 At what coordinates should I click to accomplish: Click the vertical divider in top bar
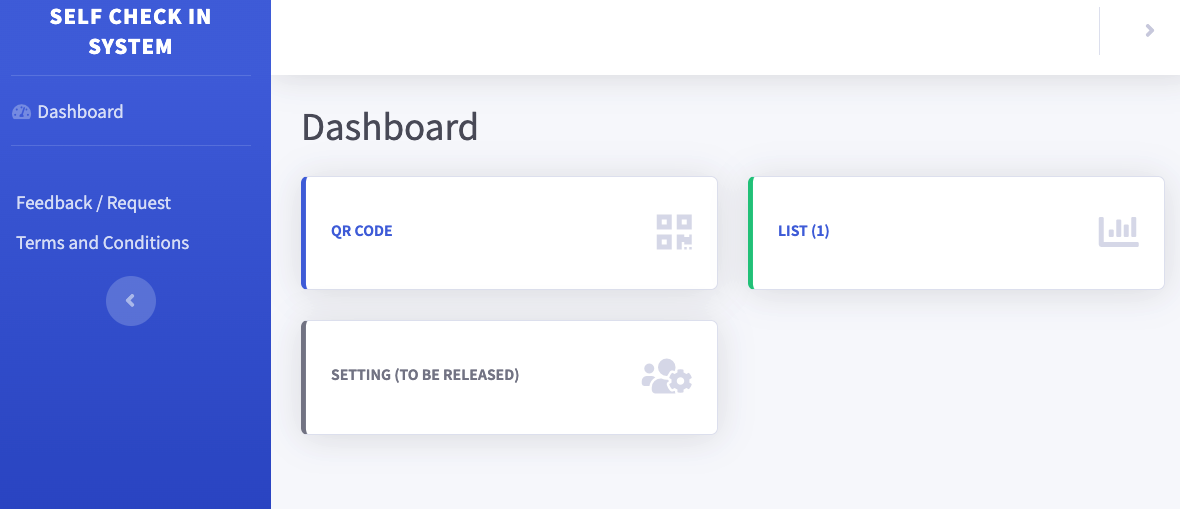[1099, 31]
